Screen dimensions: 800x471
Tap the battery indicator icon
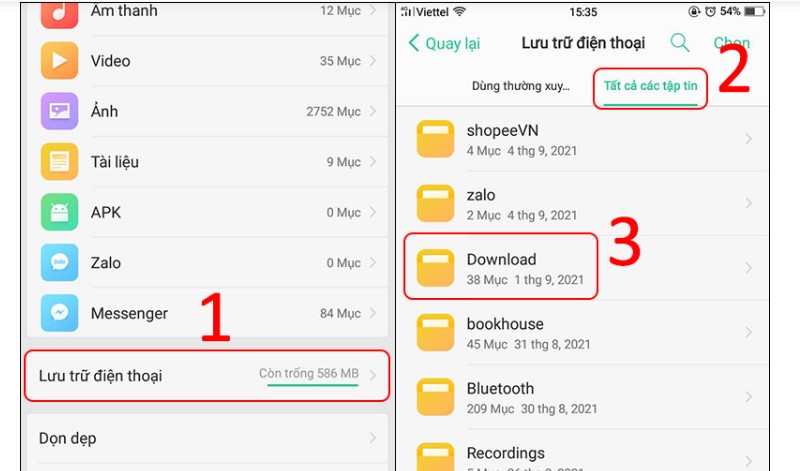coord(754,11)
